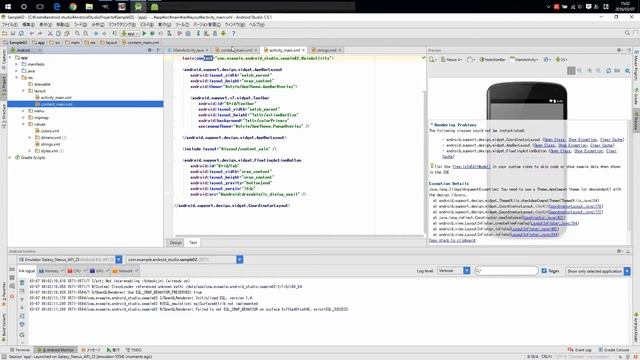Switch to the Design tab
The width and height of the screenshot is (640, 360).
tap(176, 242)
